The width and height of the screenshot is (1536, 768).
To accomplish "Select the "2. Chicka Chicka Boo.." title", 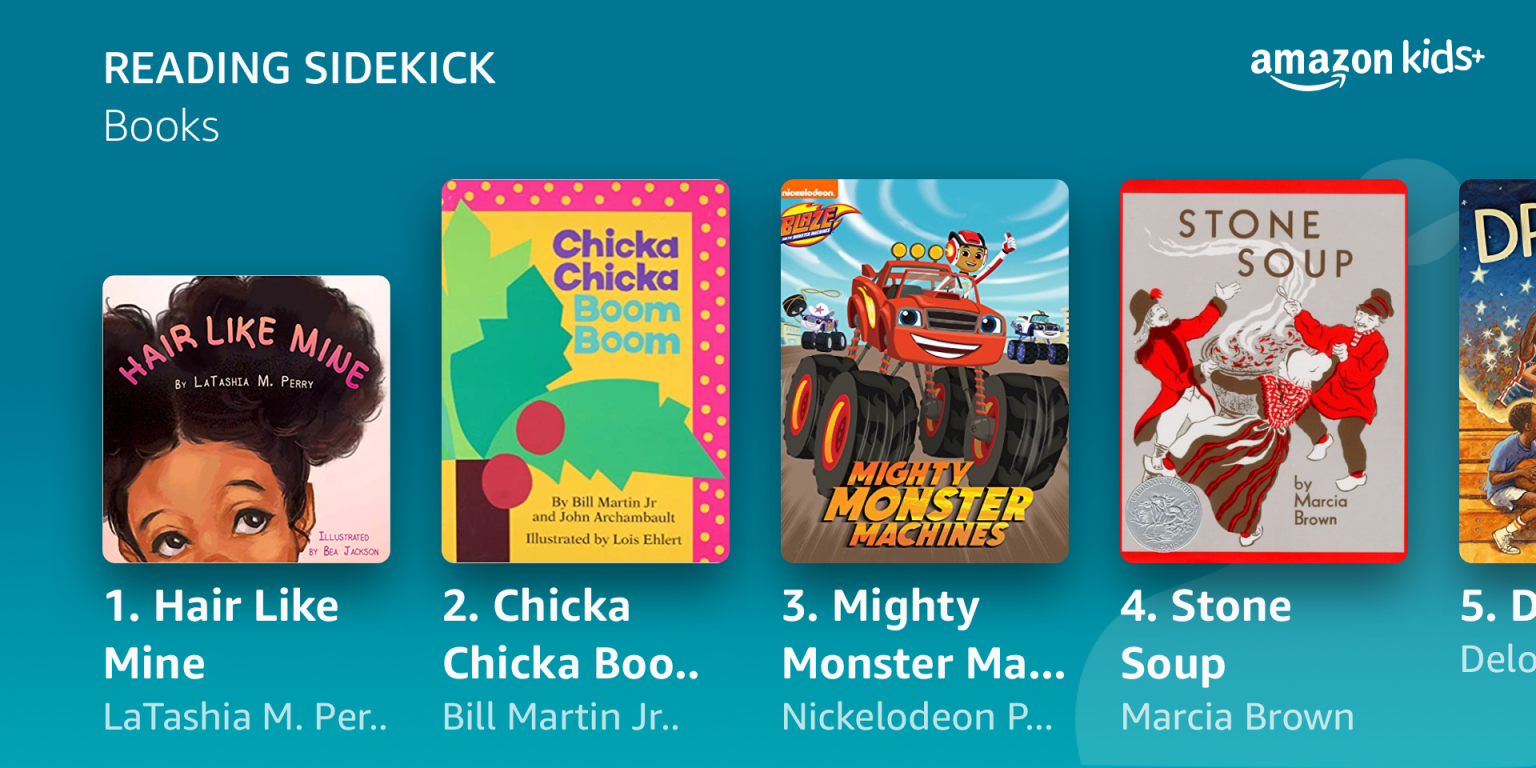I will tap(571, 634).
